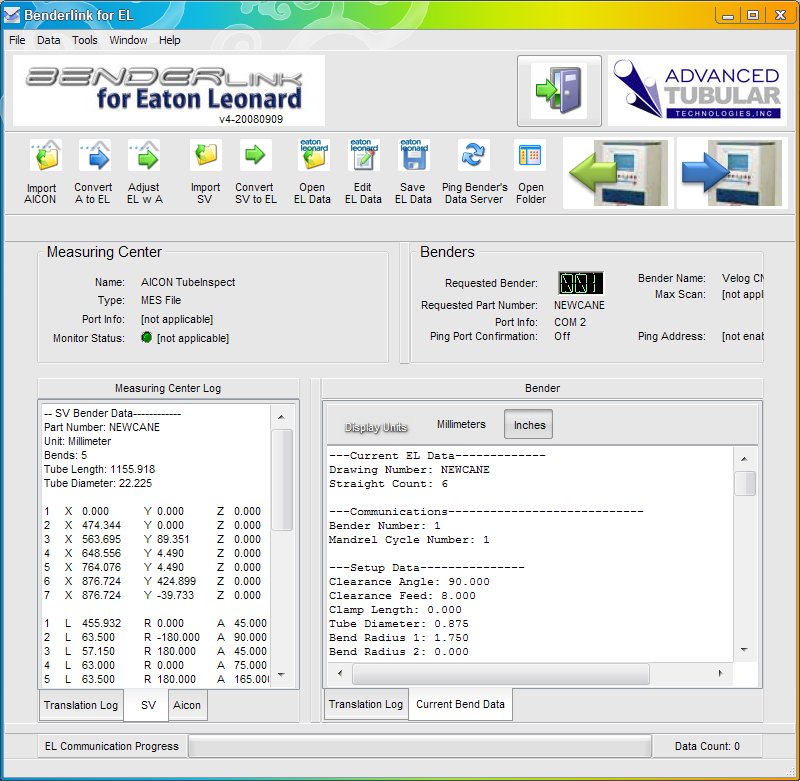This screenshot has height=781, width=800.
Task: Click the Requested Bender number display
Action: [x=580, y=283]
